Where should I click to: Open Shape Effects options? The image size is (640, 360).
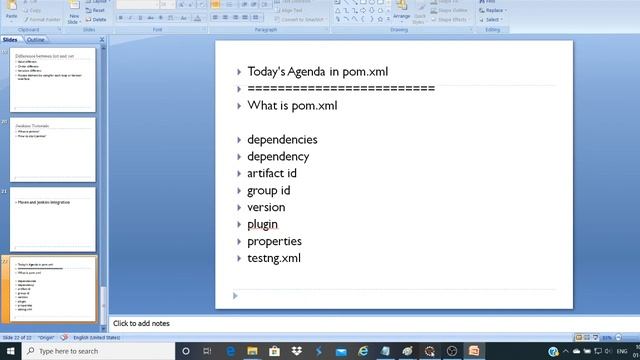450,19
